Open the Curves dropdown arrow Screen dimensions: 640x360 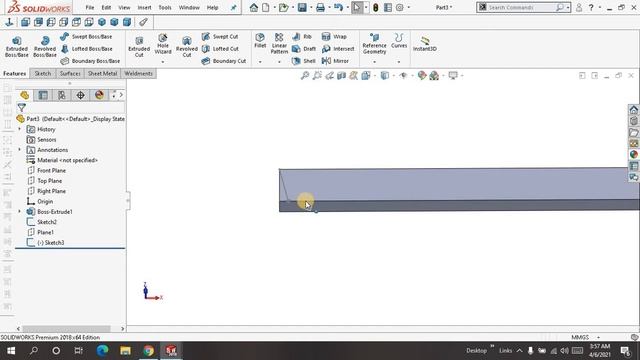[x=399, y=62]
